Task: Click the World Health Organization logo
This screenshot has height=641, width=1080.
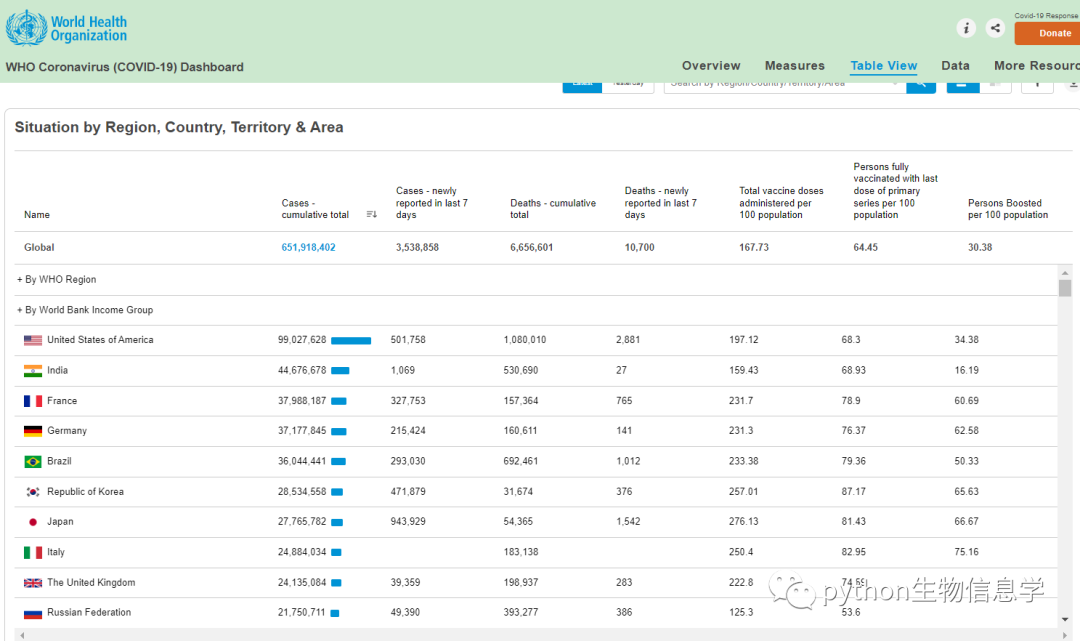Action: click(x=66, y=28)
